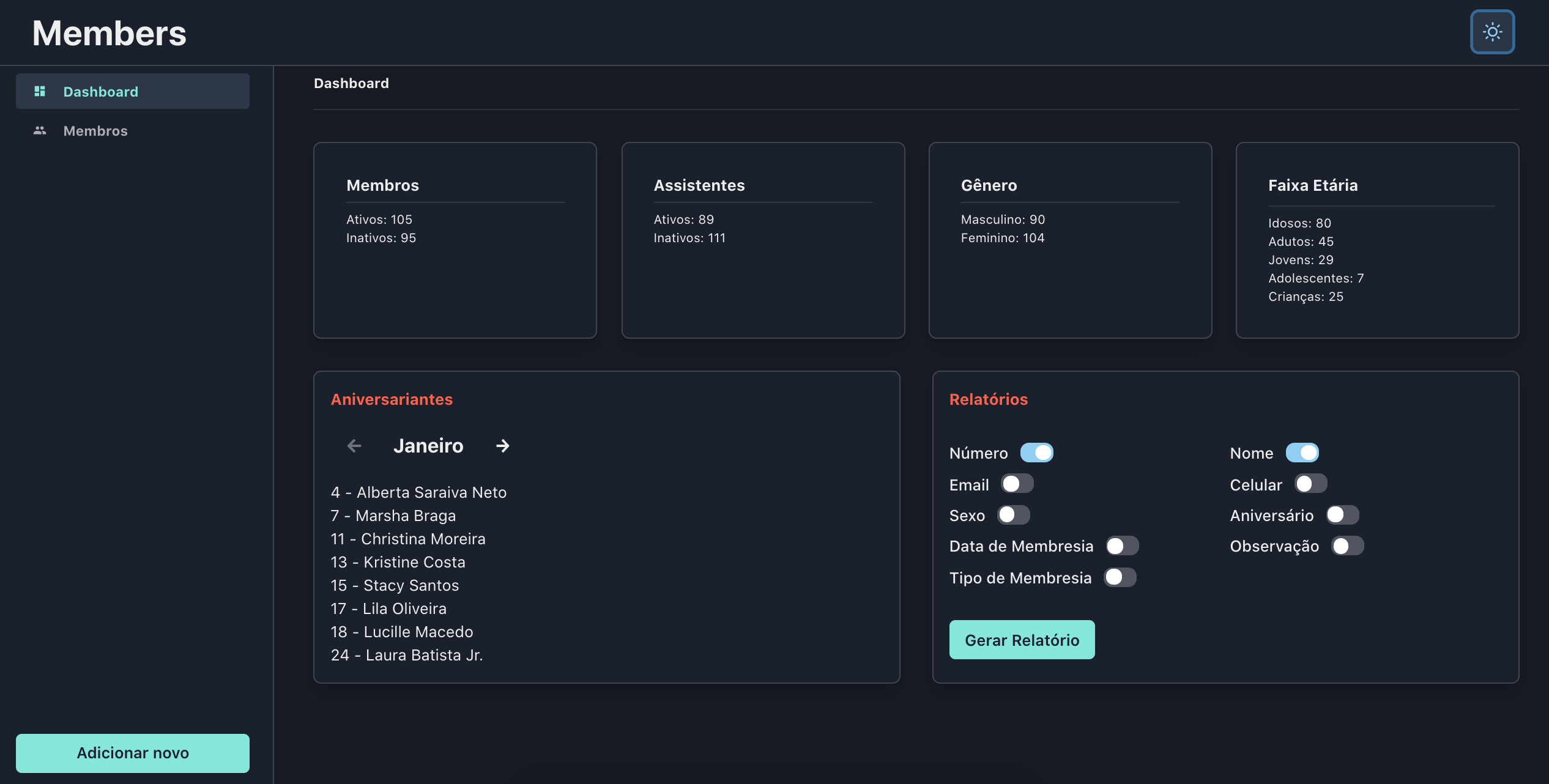Switch on Aniversário toggle
The width and height of the screenshot is (1549, 784).
click(1342, 515)
